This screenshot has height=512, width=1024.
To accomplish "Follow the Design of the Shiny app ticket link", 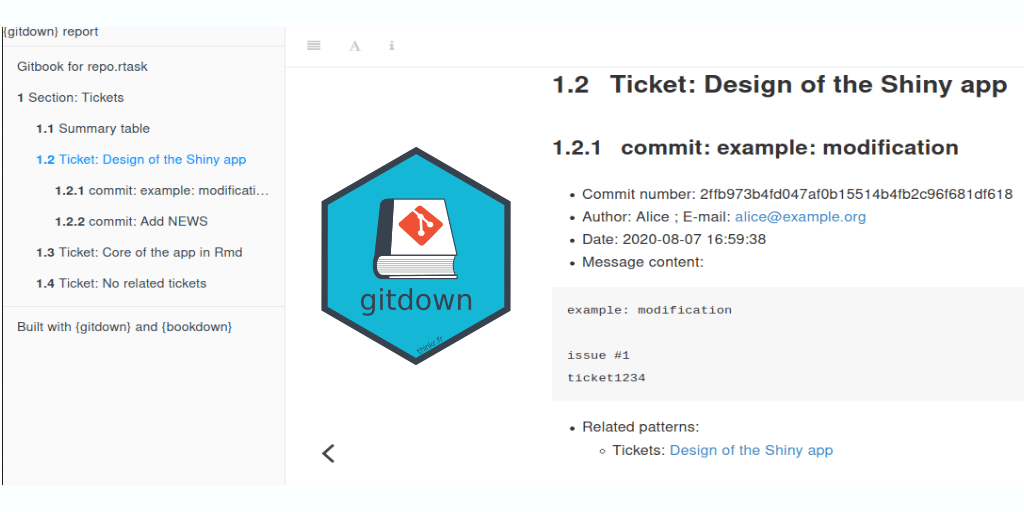I will (x=752, y=450).
